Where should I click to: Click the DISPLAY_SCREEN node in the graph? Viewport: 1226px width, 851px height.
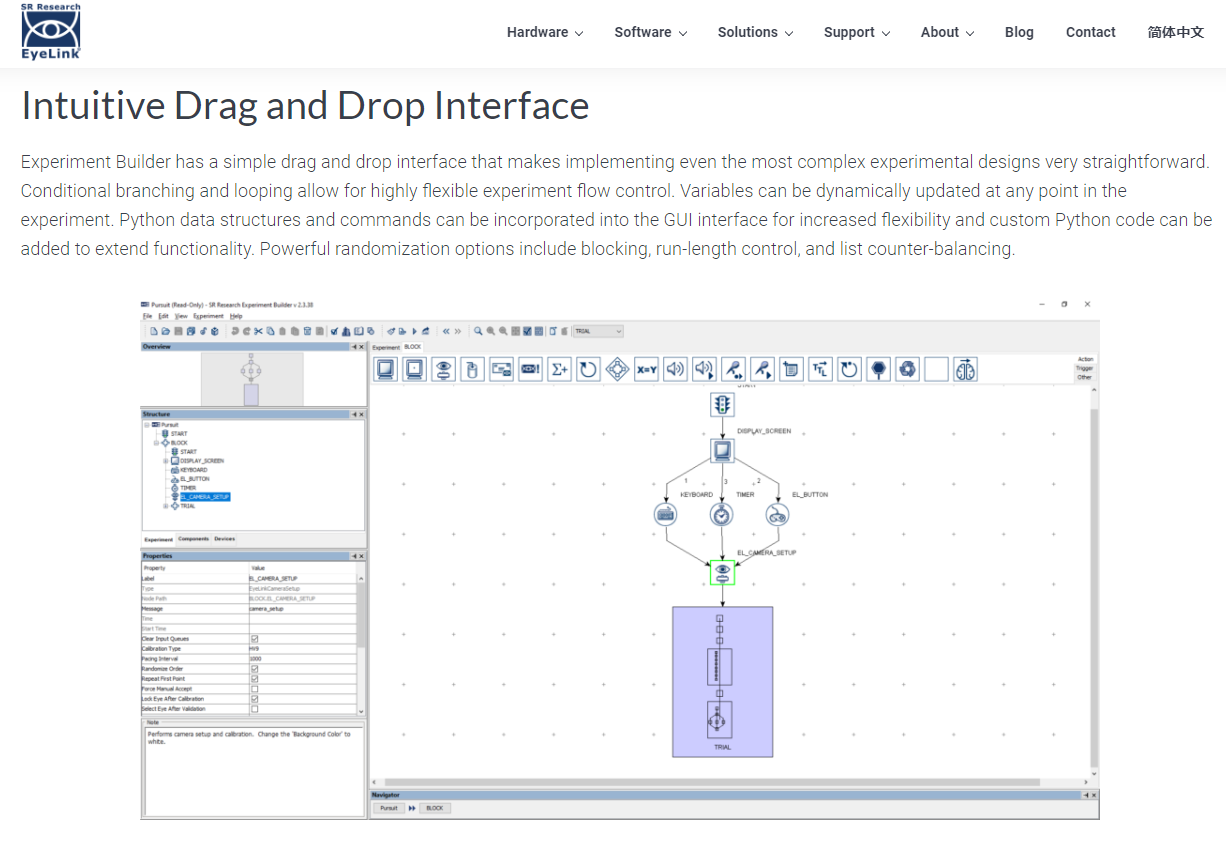(722, 451)
